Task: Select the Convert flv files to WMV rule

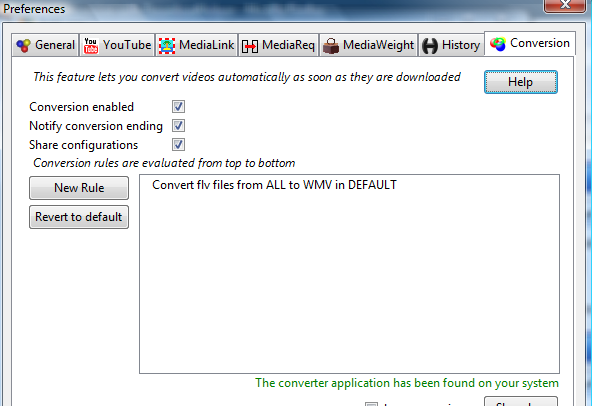Action: pyautogui.click(x=274, y=185)
